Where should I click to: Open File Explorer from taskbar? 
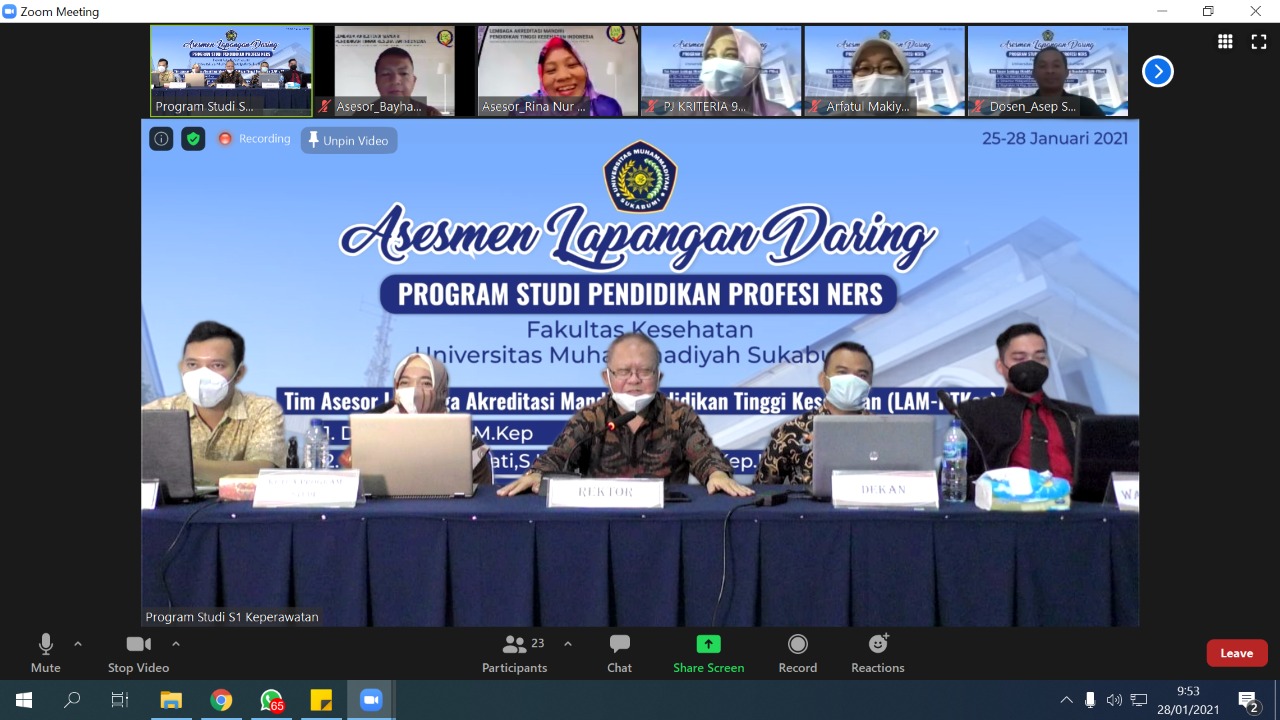171,700
